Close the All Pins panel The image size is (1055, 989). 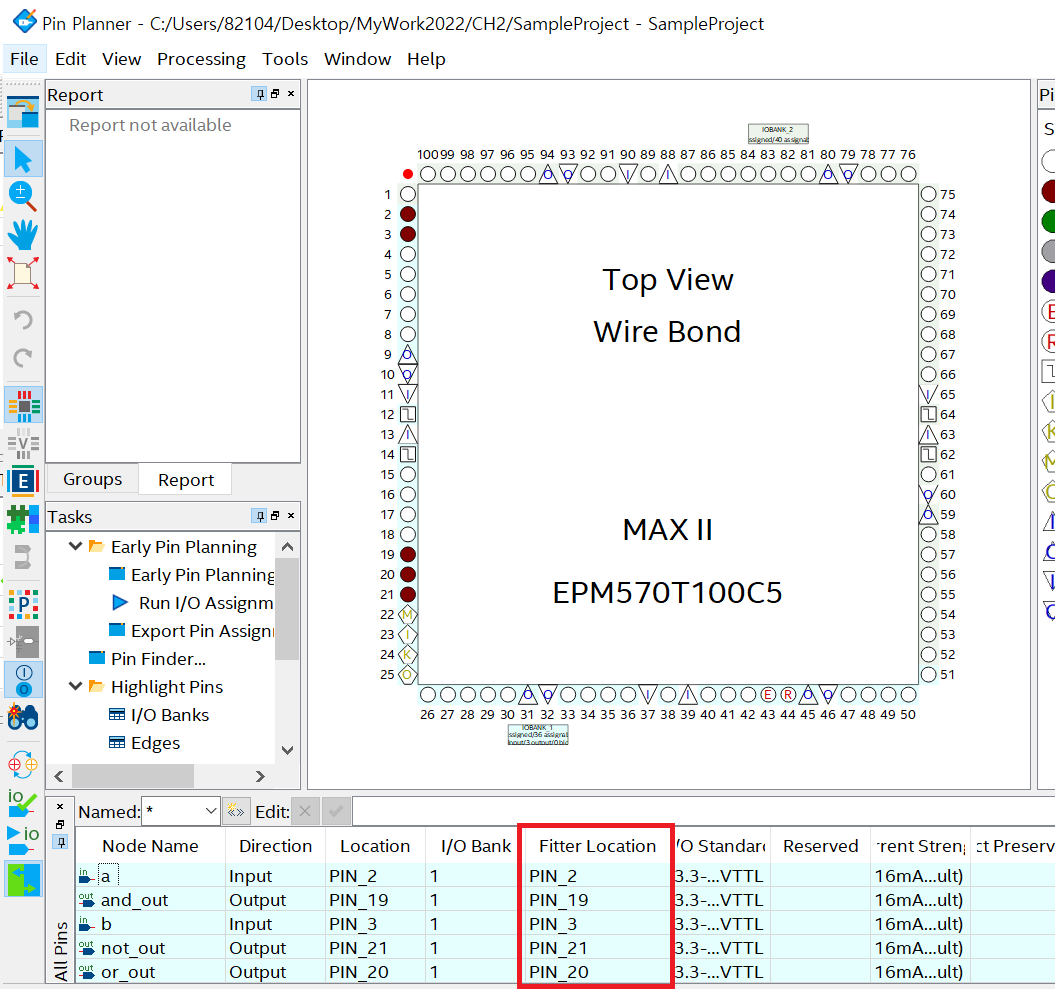coord(60,807)
